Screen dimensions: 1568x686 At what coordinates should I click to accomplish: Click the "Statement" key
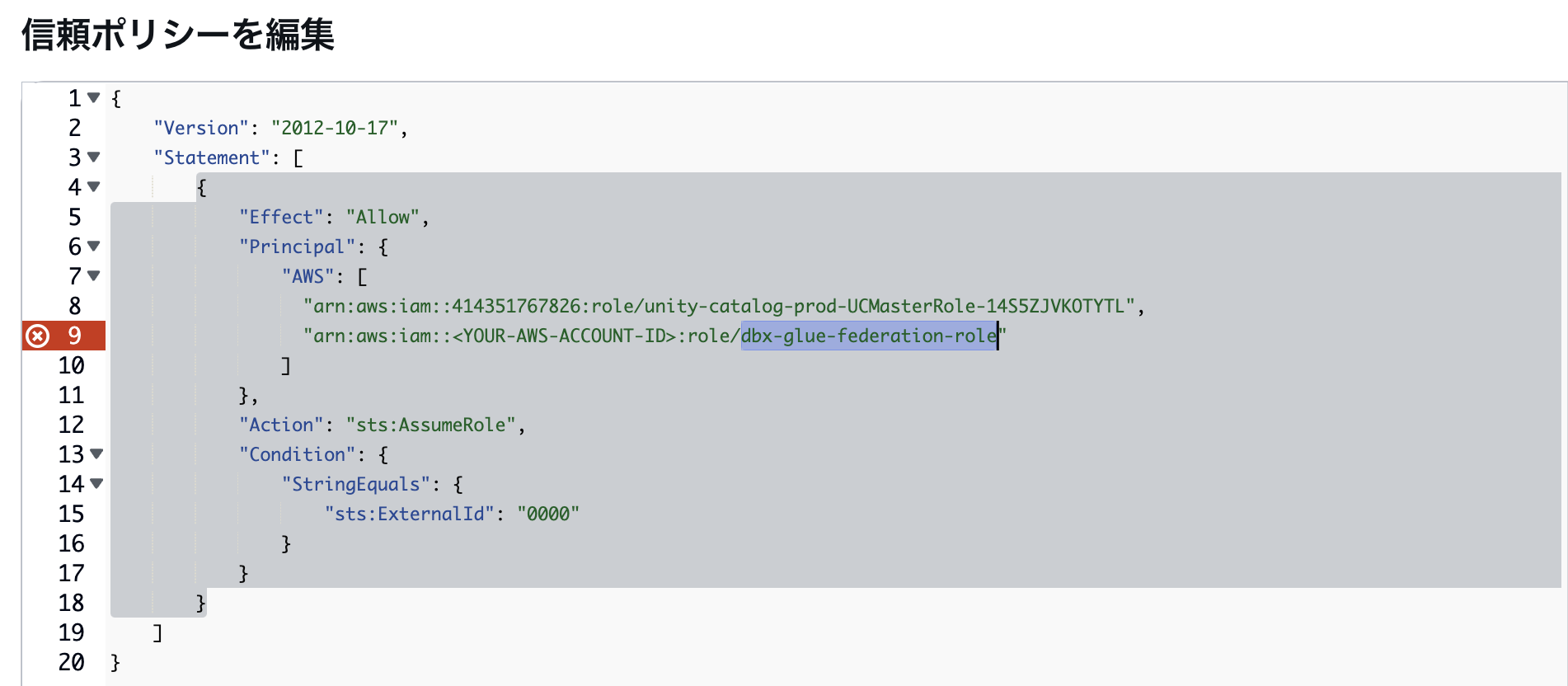click(212, 157)
